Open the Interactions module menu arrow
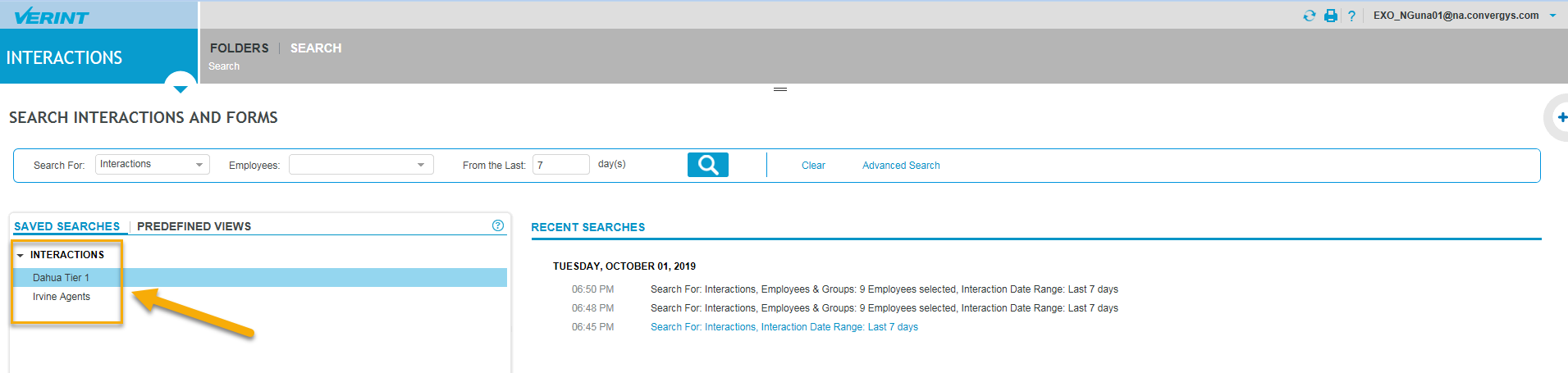1568x373 pixels. [181, 87]
